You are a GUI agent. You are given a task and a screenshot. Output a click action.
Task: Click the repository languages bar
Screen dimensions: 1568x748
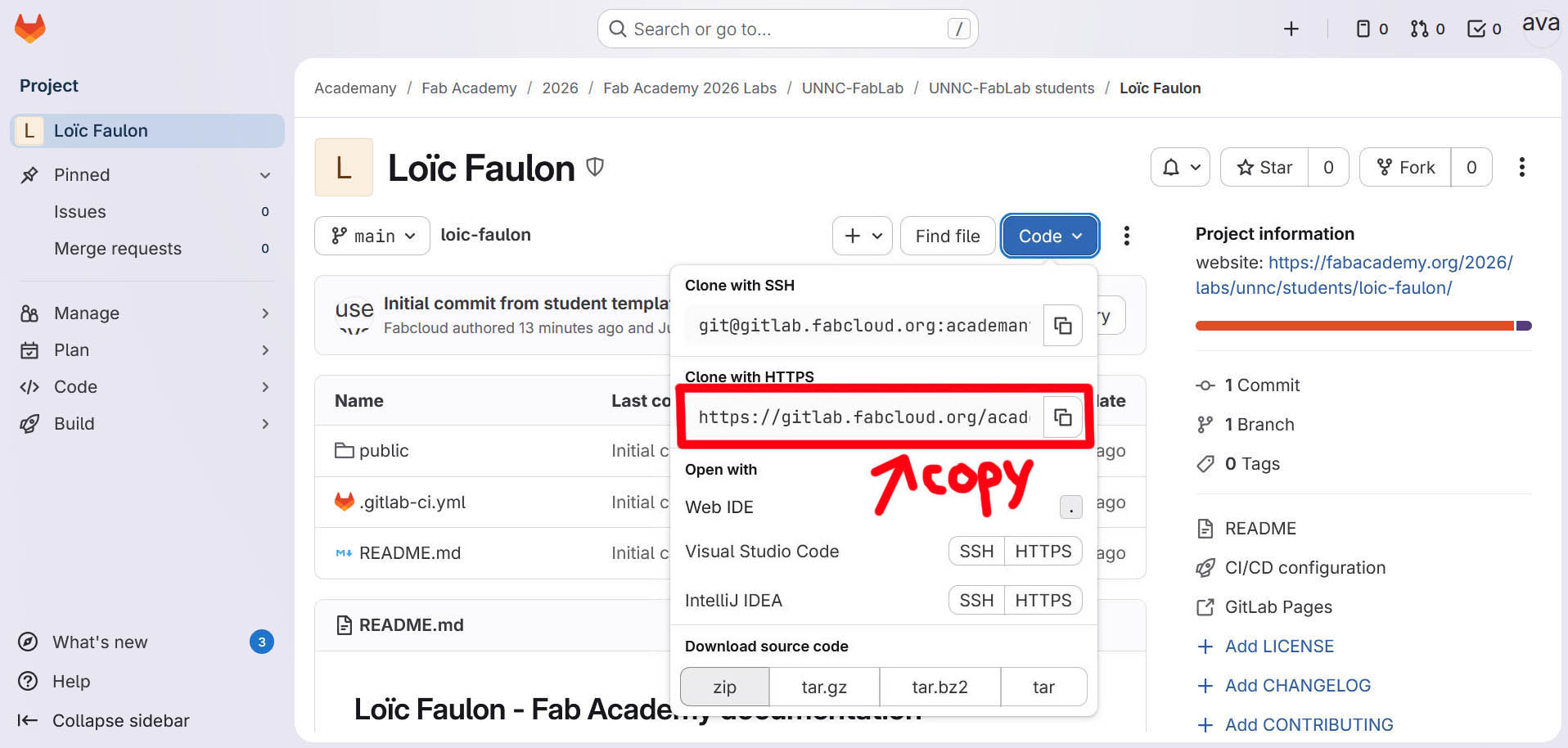click(1363, 326)
